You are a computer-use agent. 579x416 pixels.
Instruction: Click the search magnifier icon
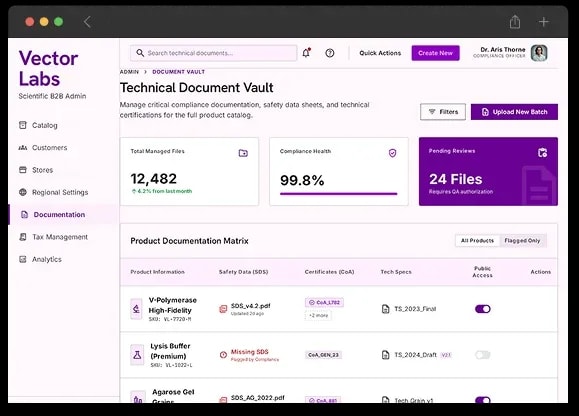coord(140,53)
